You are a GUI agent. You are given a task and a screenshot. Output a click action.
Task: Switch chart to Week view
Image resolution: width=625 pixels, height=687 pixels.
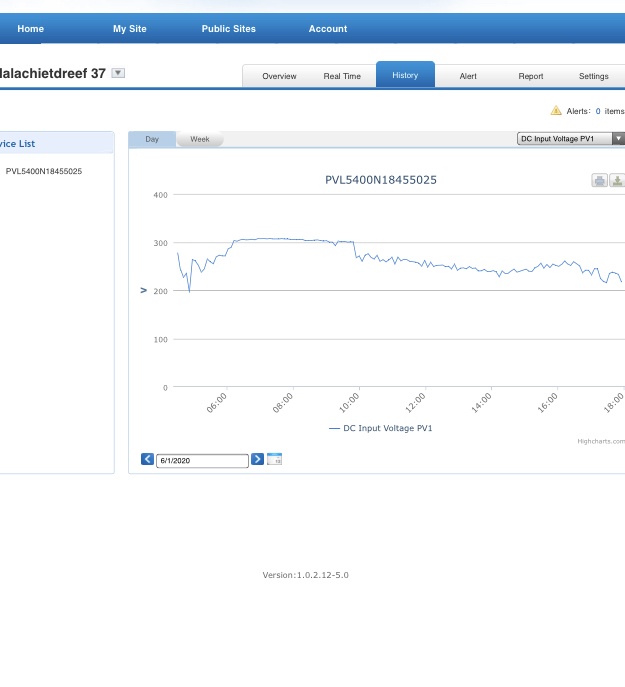click(x=200, y=139)
